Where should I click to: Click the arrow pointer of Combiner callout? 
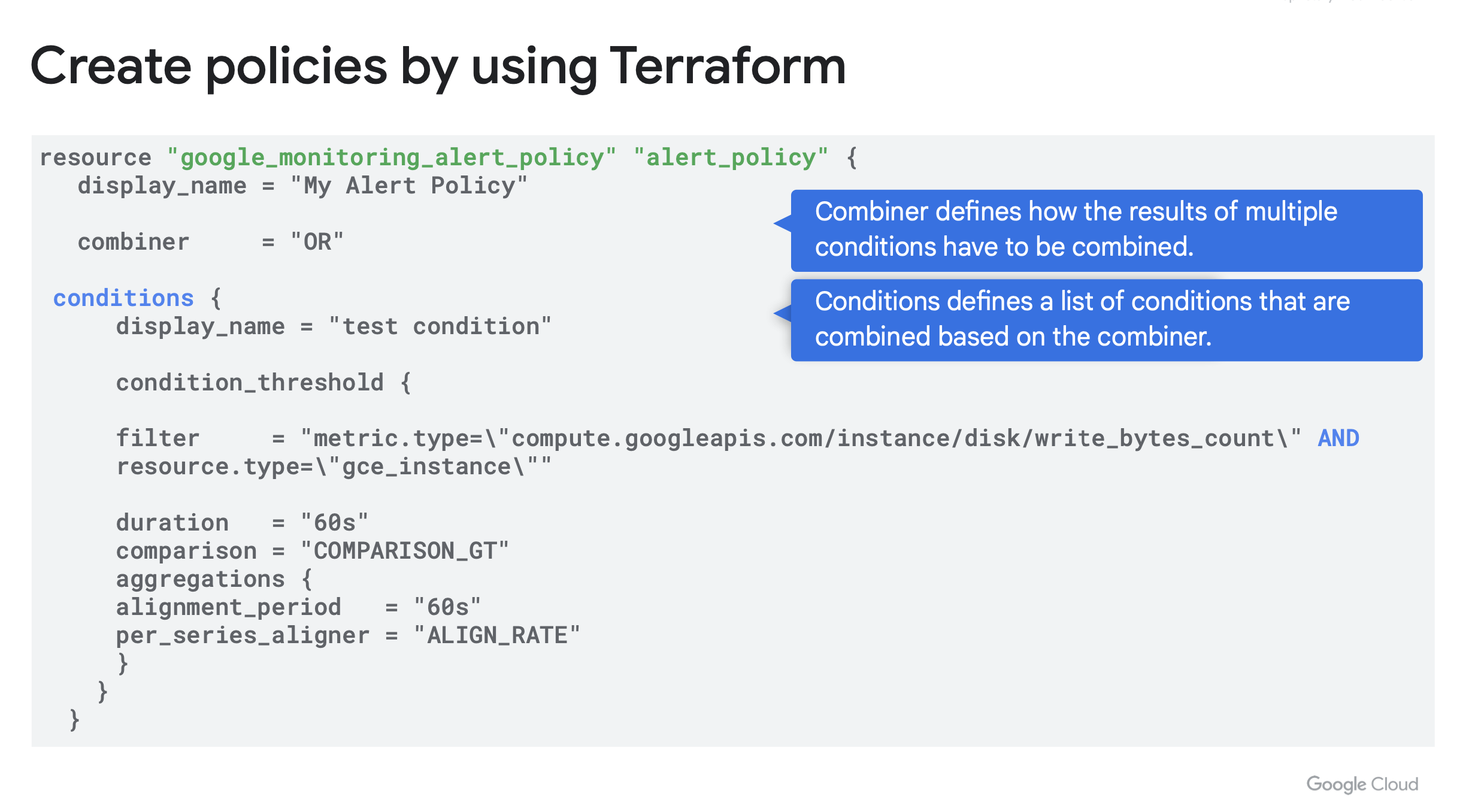[782, 223]
